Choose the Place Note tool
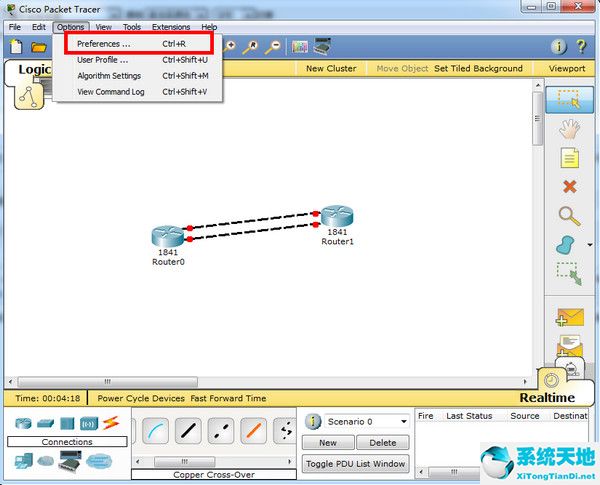600x485 pixels. tap(569, 158)
